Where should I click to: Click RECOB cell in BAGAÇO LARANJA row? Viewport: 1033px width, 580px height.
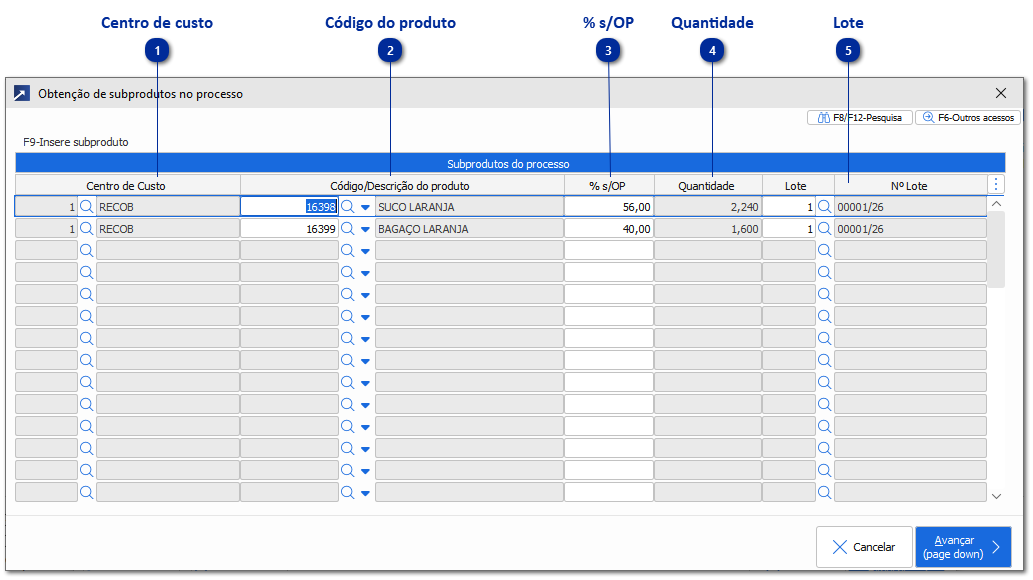click(168, 229)
